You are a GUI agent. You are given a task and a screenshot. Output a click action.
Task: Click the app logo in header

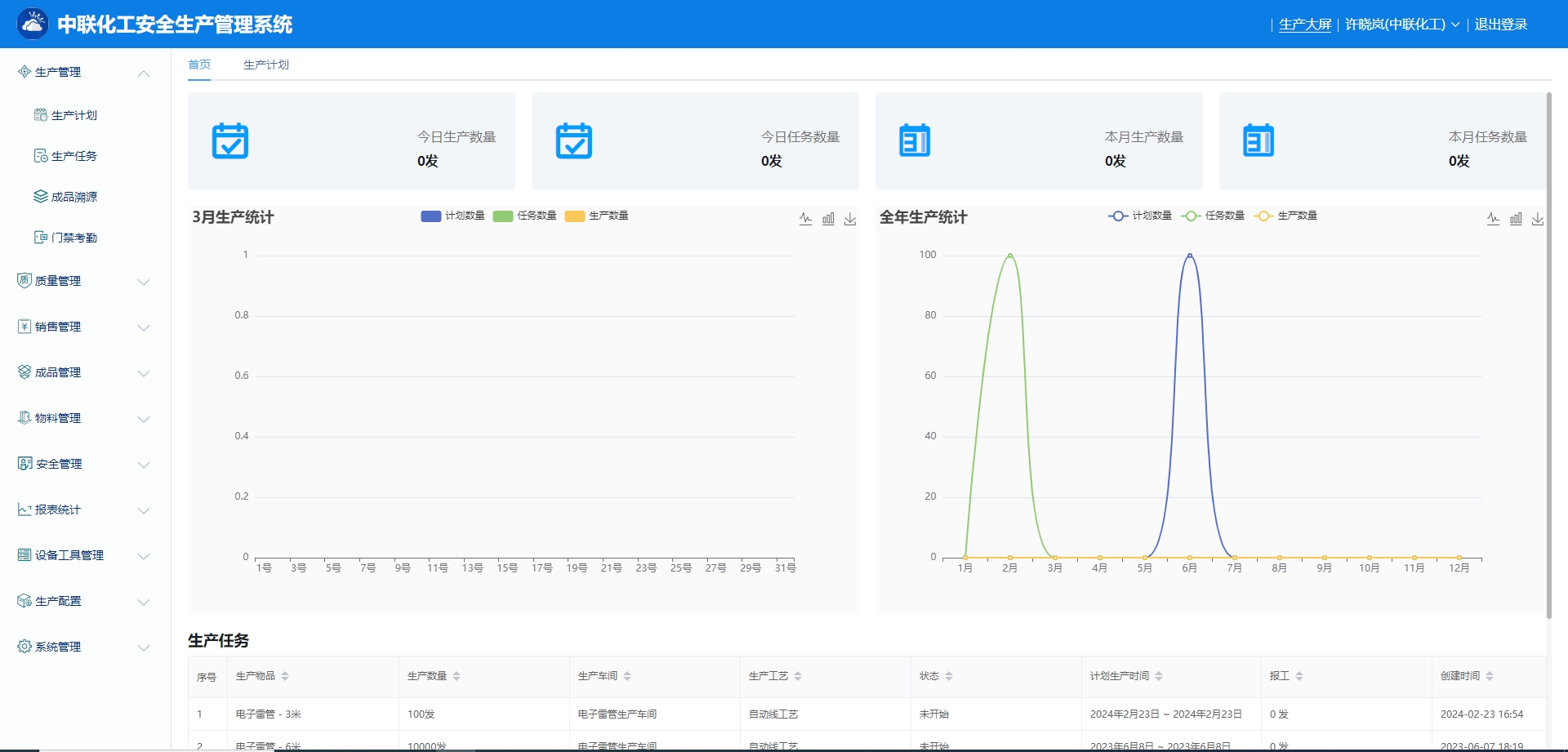[x=33, y=24]
